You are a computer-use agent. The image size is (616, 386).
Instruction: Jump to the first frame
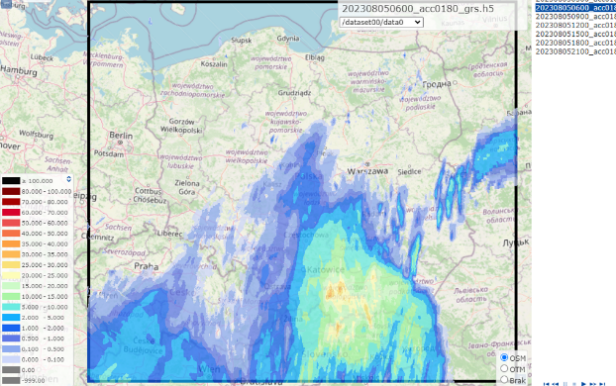tap(546, 384)
